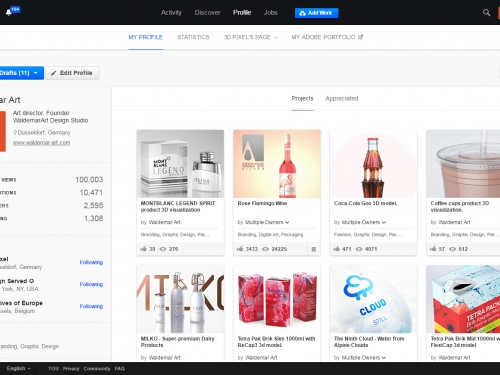Open Coffee cups product thumbnail
The image size is (500, 375).
pos(463,164)
